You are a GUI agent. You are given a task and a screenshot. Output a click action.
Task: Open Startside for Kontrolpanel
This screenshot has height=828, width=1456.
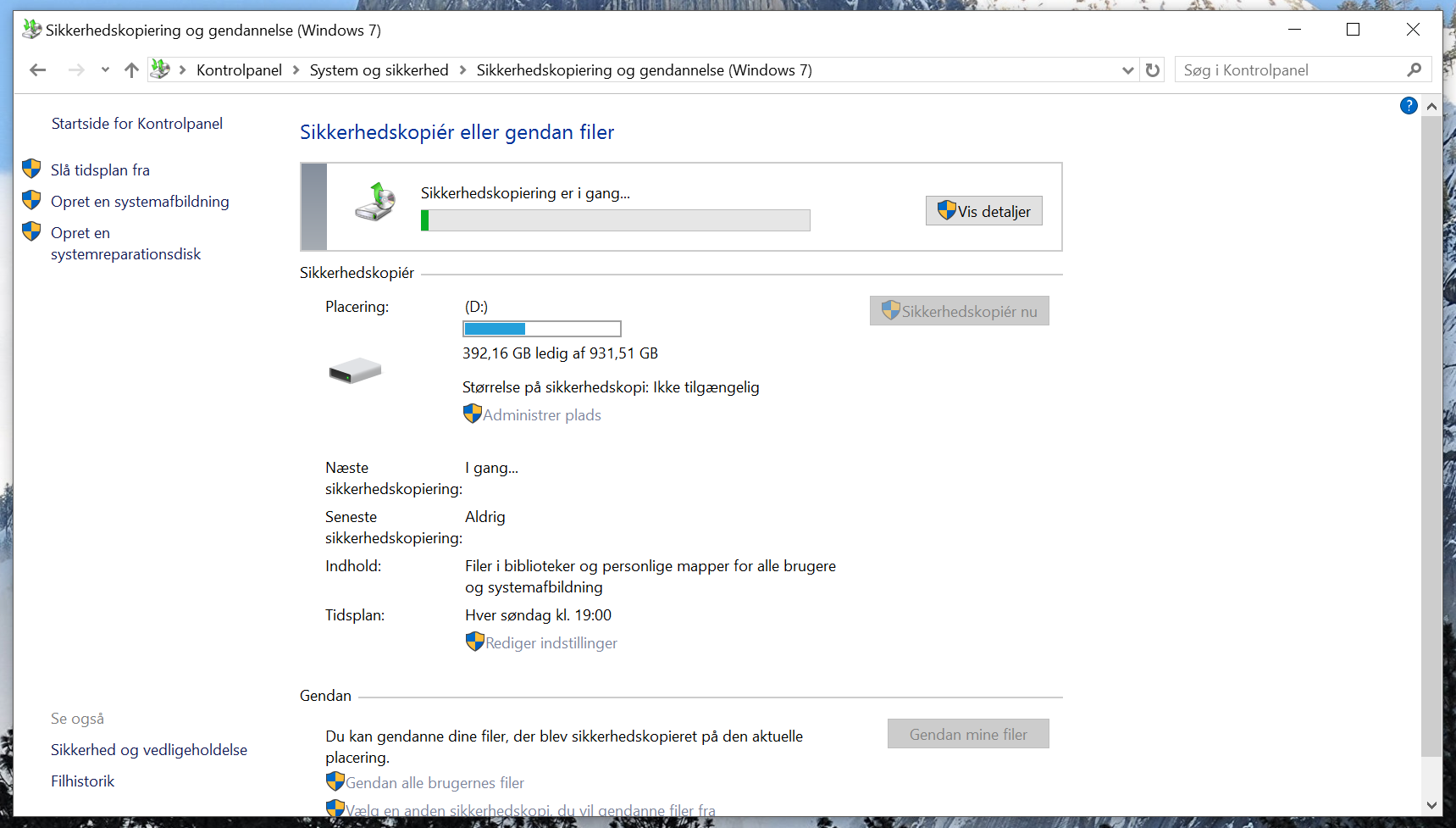coord(137,124)
